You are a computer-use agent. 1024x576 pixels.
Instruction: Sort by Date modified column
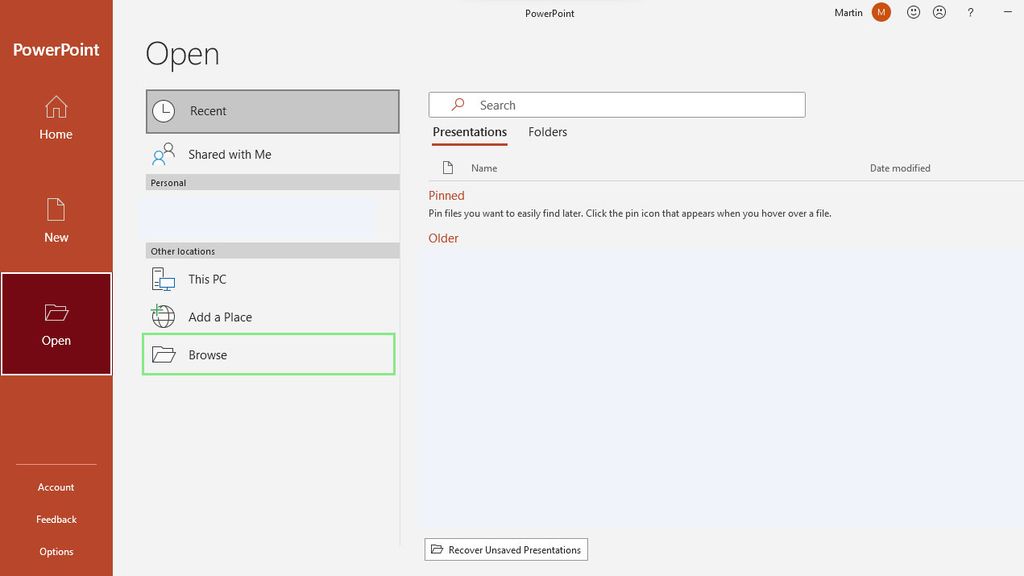coord(899,168)
